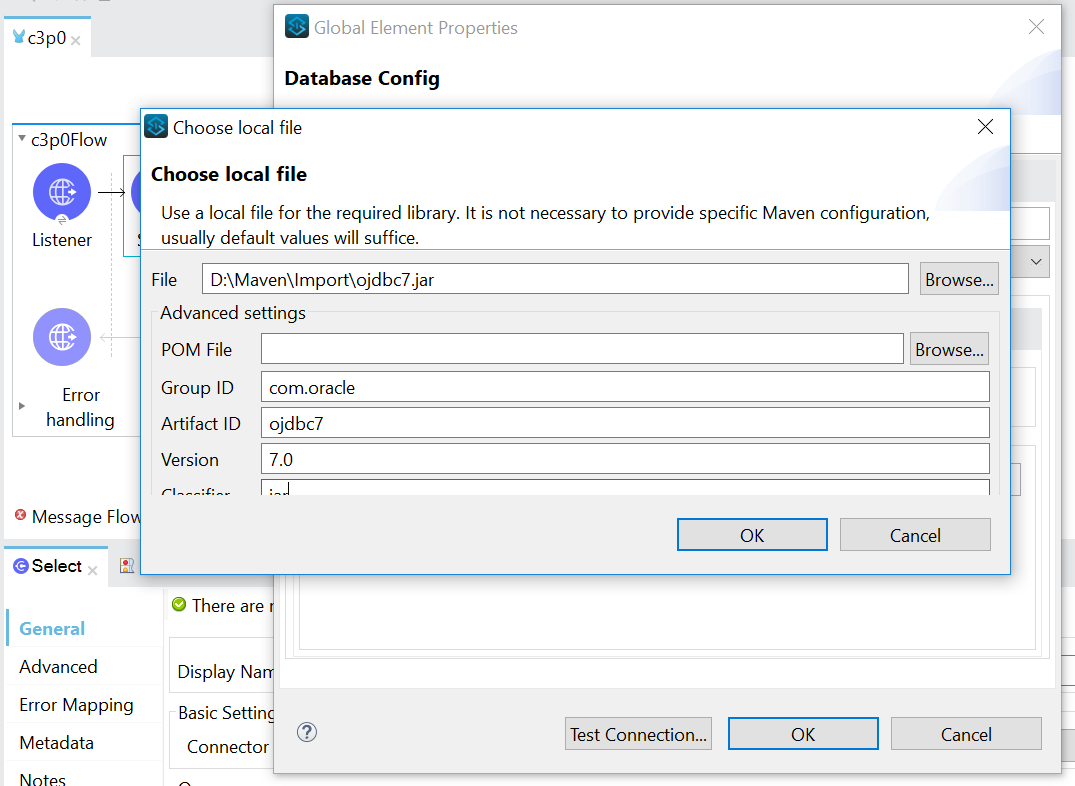
Task: Browse for the local jar File
Action: tap(958, 278)
